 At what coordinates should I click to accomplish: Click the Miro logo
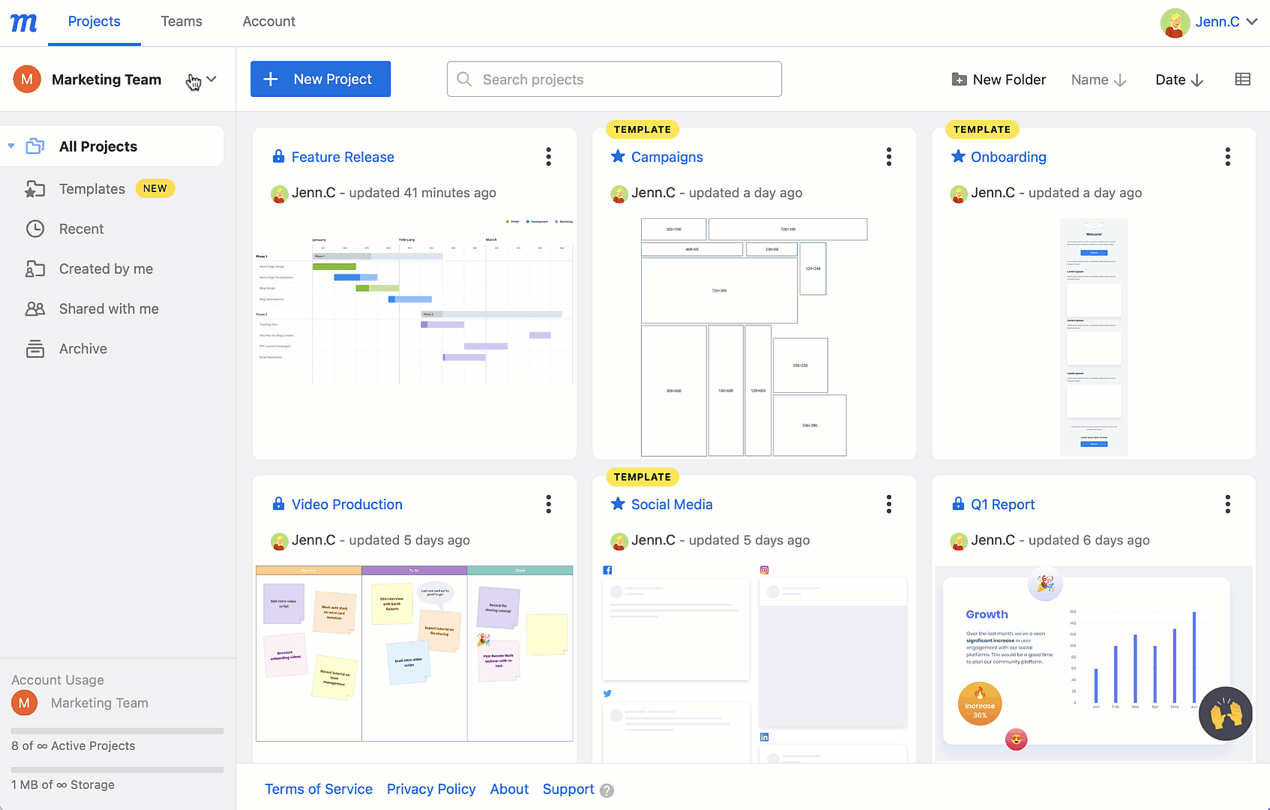coord(23,22)
